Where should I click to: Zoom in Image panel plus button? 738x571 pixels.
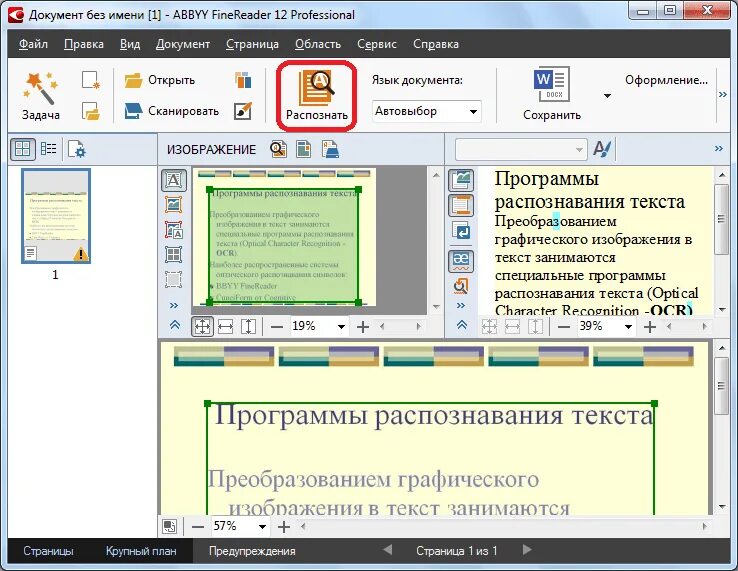(362, 327)
